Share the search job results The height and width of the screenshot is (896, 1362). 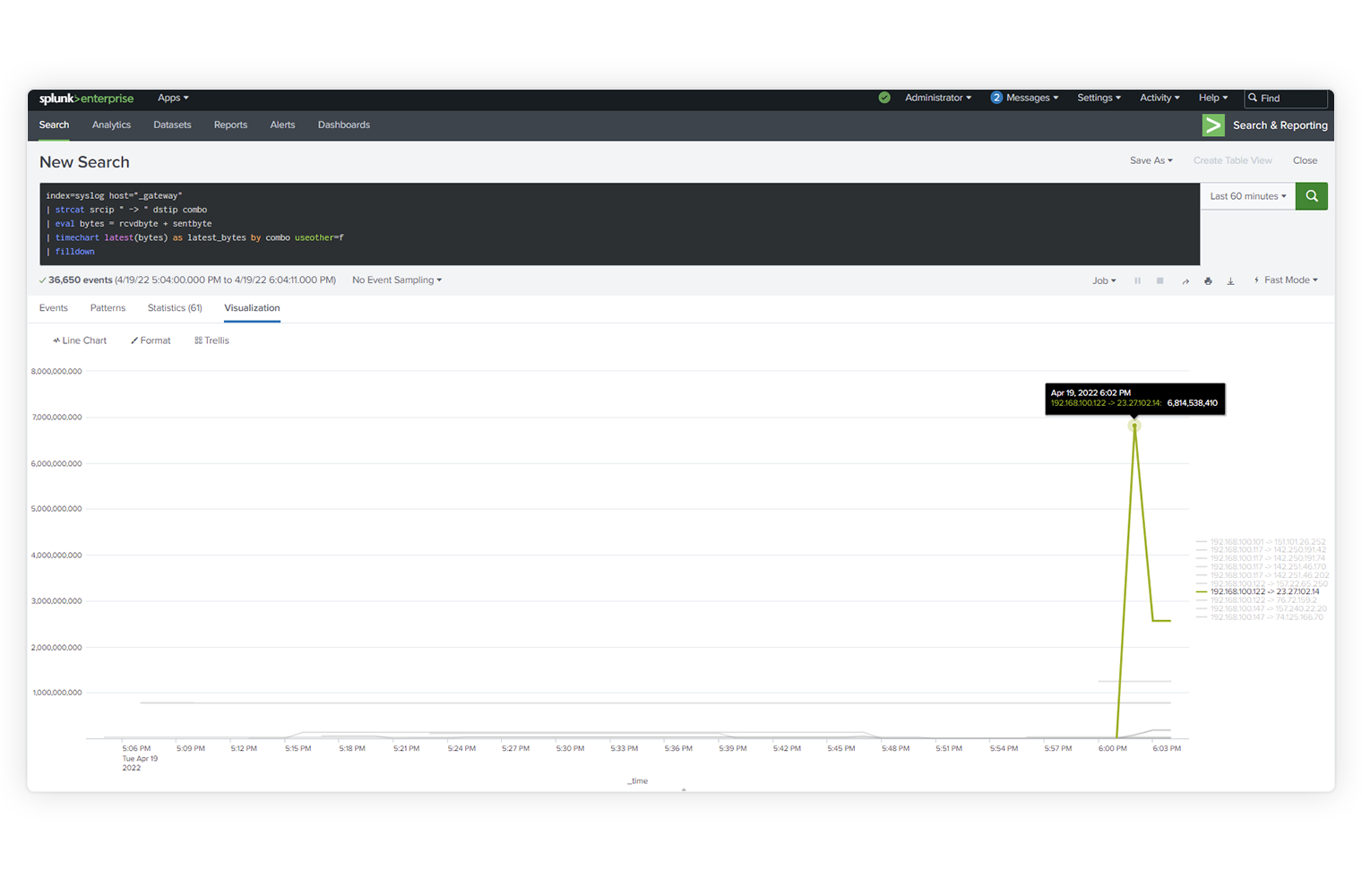(1185, 280)
